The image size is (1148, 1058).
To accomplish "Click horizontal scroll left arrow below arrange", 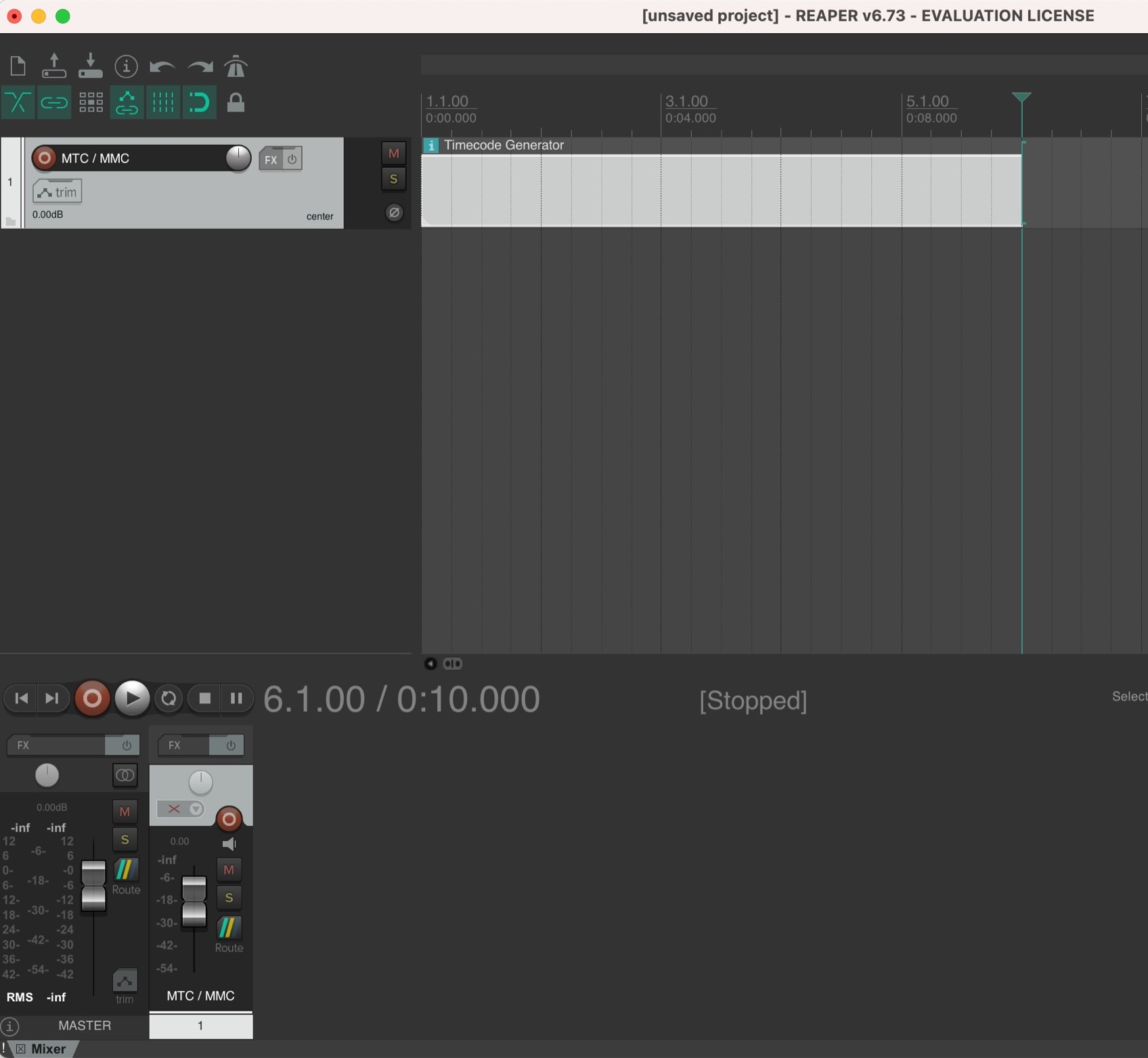I will click(x=430, y=663).
